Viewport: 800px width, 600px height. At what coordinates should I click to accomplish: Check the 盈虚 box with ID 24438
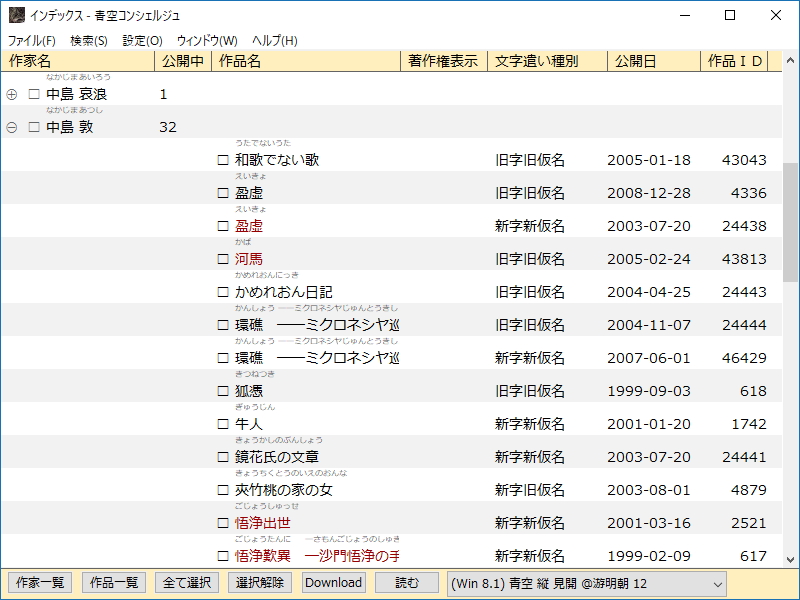tap(223, 226)
